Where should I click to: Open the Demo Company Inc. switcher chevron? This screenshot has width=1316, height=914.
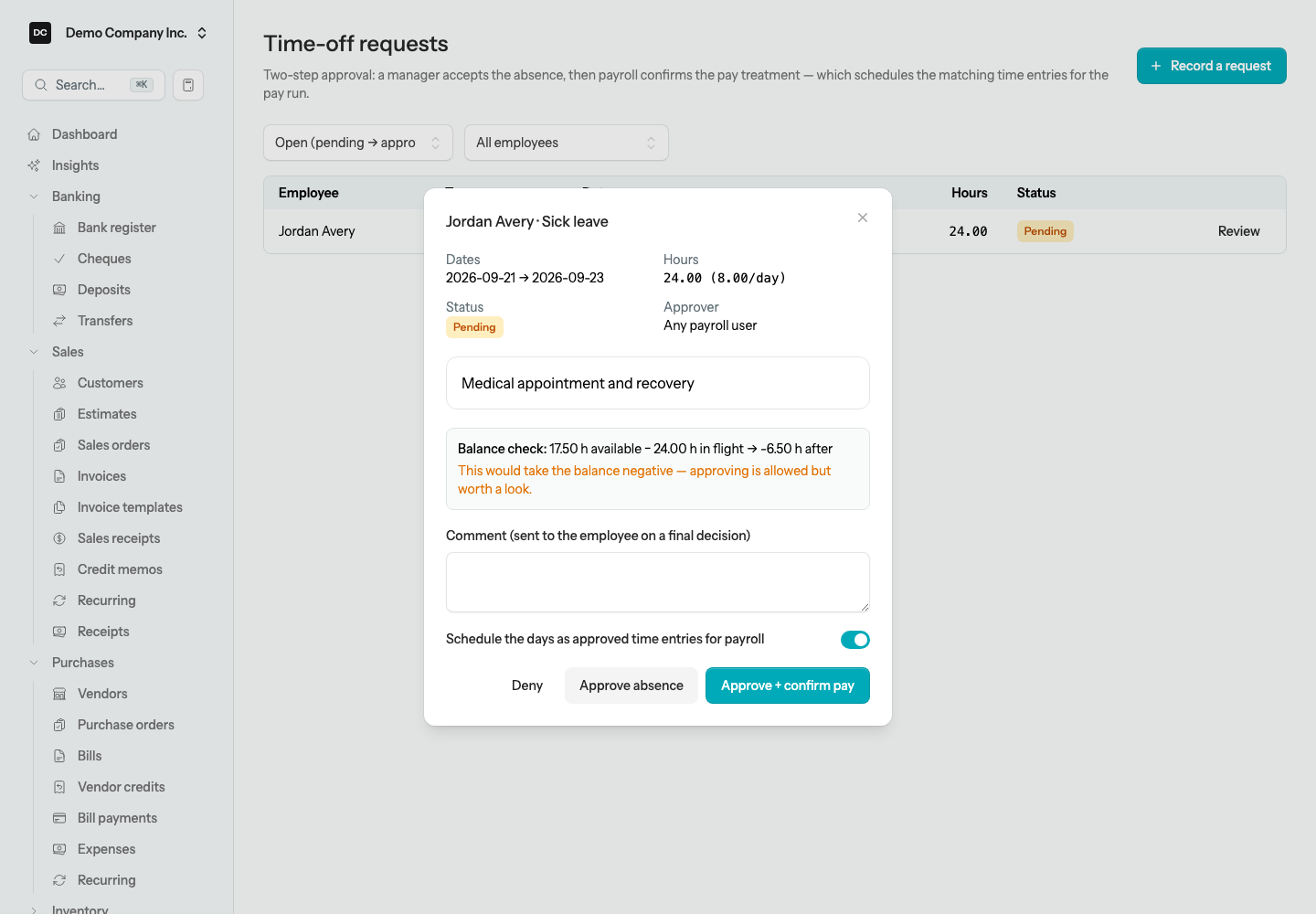point(202,33)
